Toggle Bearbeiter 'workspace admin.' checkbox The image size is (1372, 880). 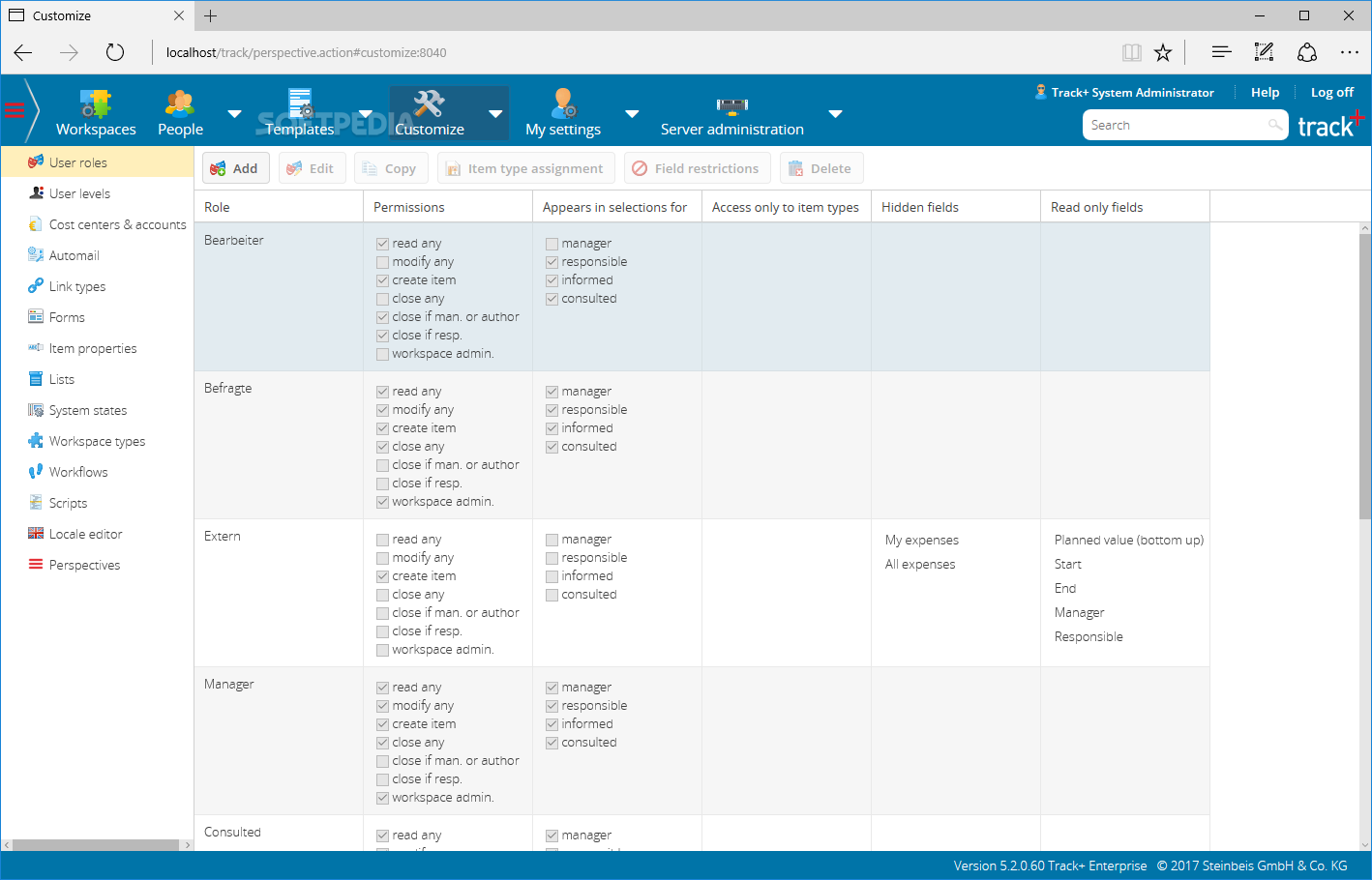[383, 354]
